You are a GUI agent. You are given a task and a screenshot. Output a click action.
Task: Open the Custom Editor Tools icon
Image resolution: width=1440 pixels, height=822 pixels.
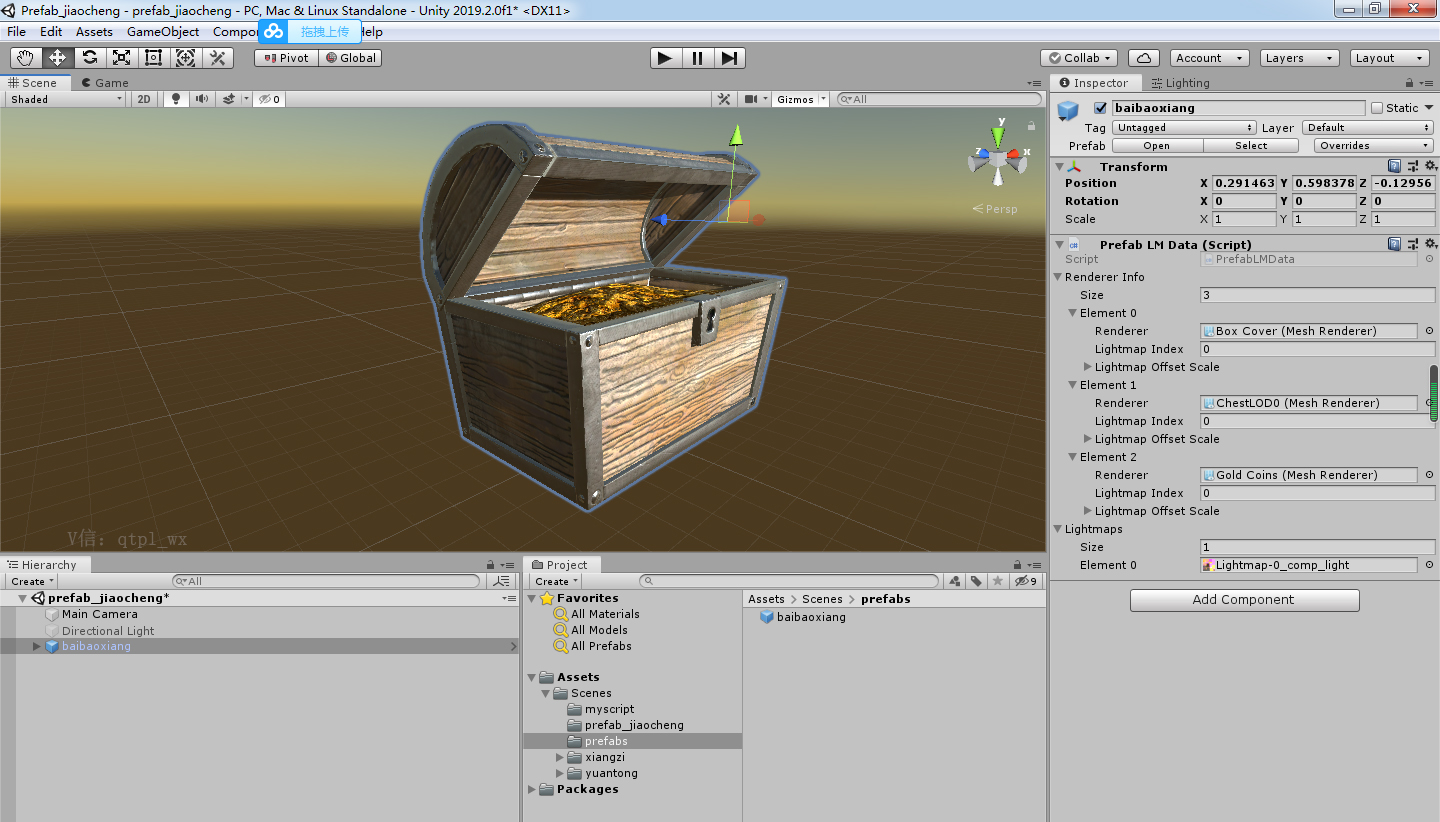(x=217, y=57)
